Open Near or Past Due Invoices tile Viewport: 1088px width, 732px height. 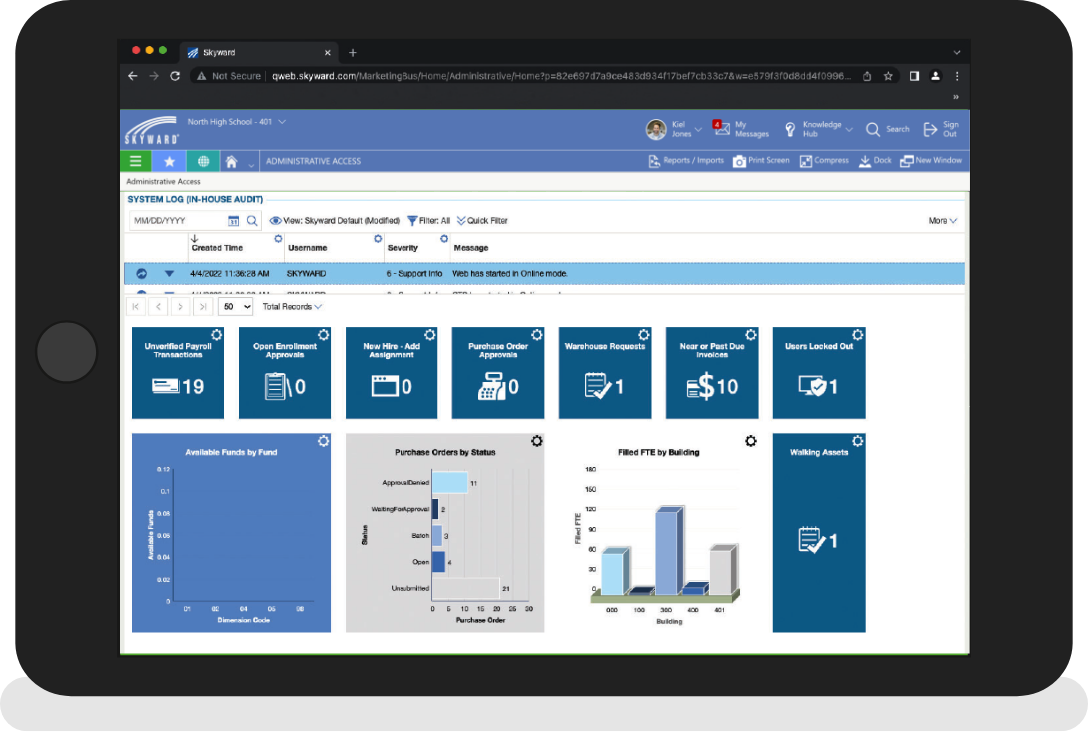(x=712, y=373)
